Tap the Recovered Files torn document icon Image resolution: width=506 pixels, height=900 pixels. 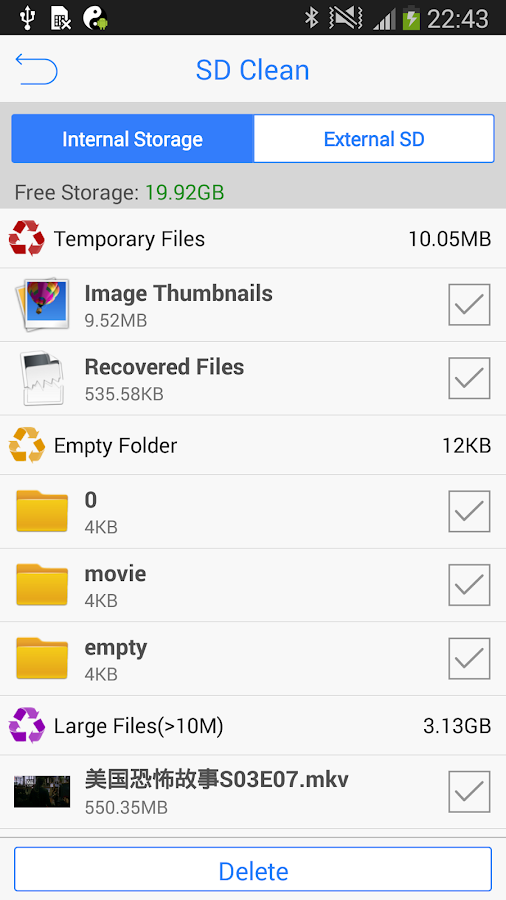(x=42, y=378)
